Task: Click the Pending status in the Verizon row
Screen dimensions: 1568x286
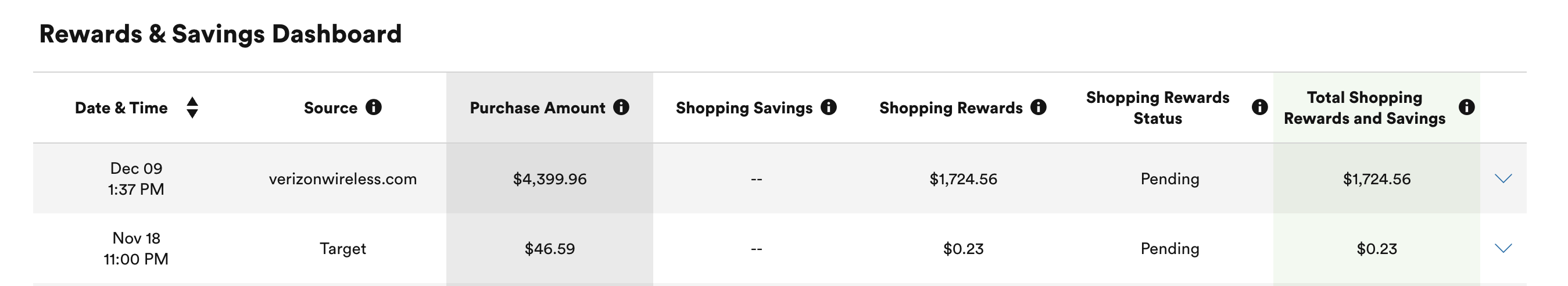Action: click(x=1169, y=179)
